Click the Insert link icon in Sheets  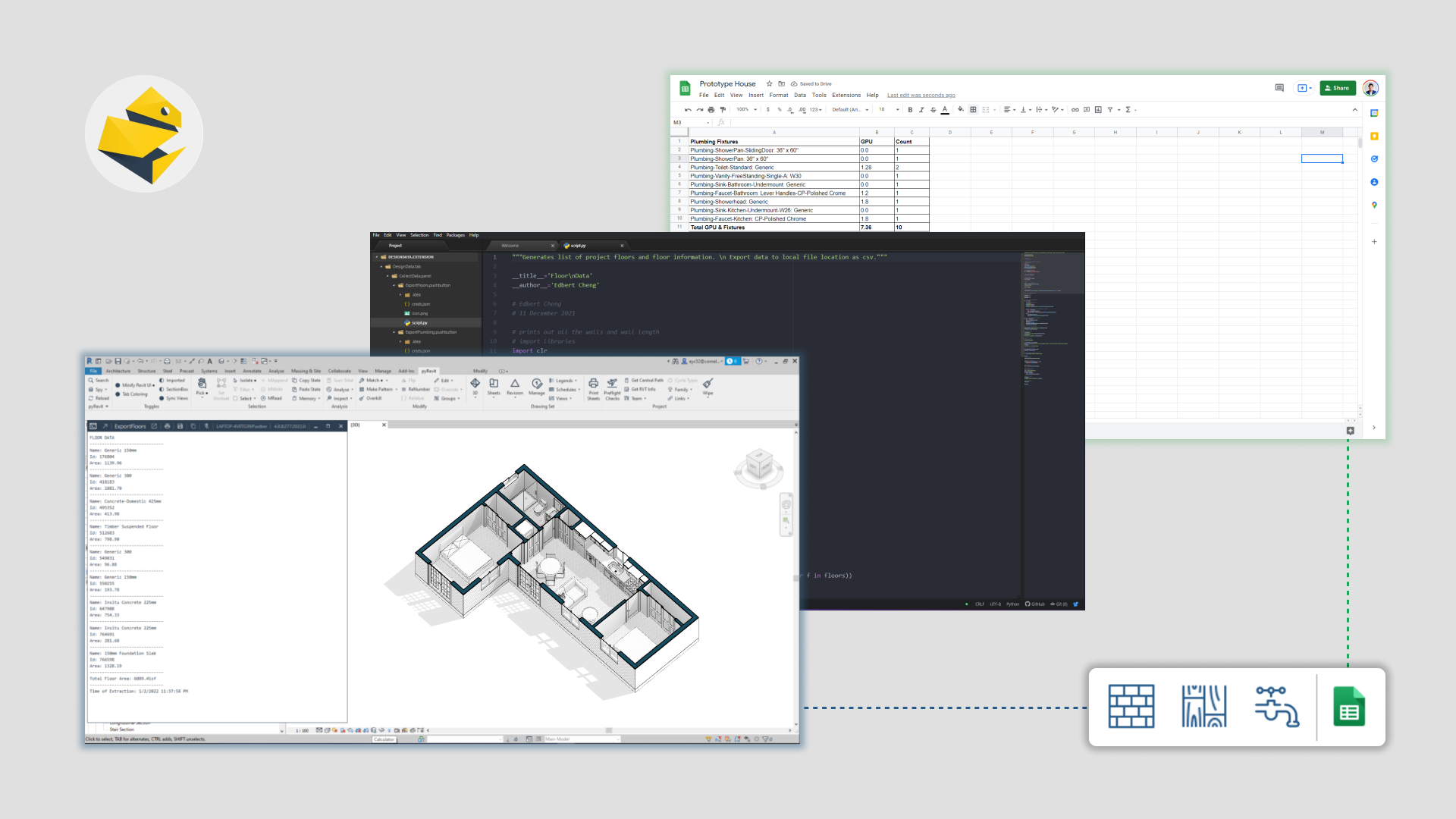pyautogui.click(x=1075, y=110)
